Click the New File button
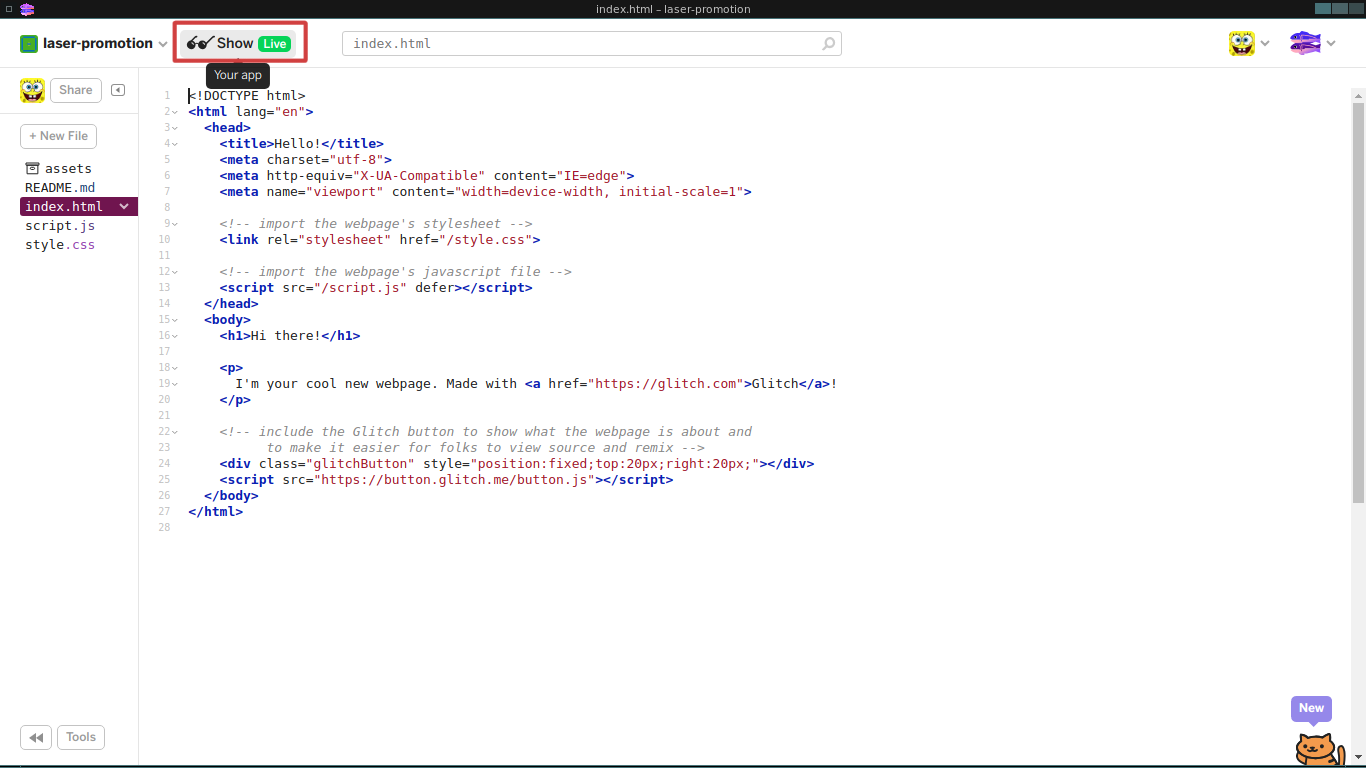The image size is (1366, 768). [x=59, y=136]
